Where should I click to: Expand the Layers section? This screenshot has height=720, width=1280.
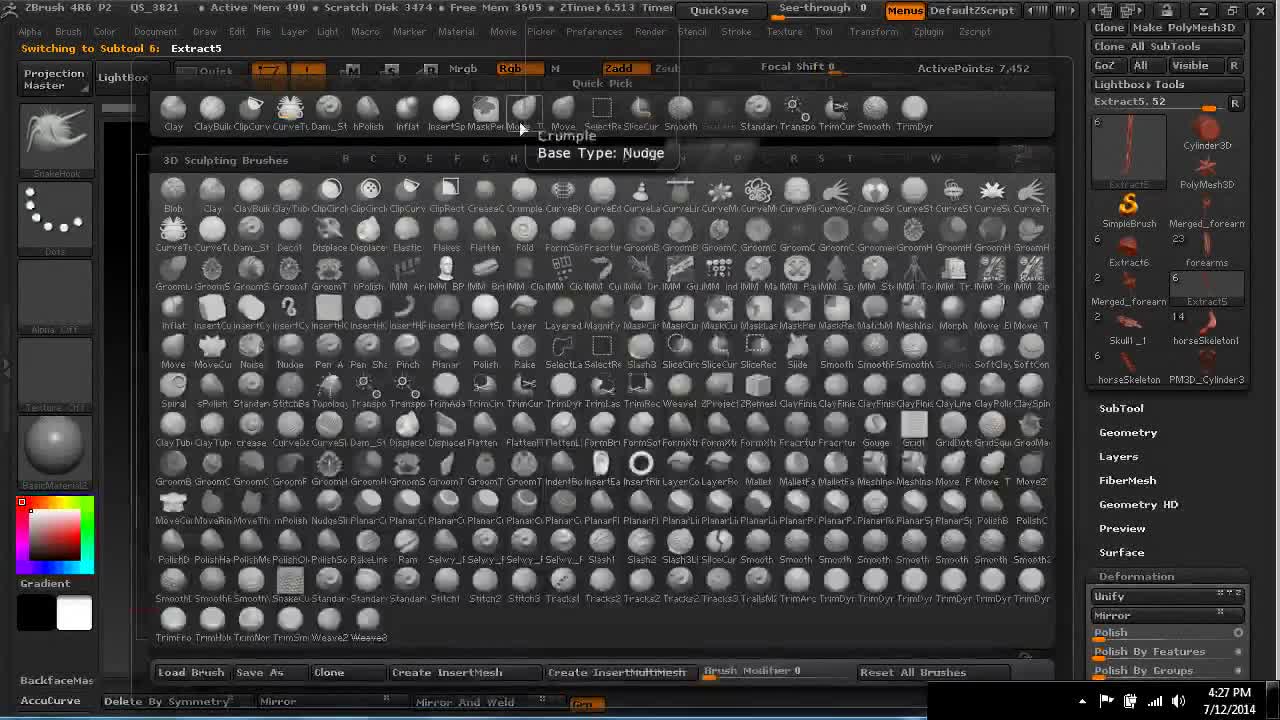(x=1118, y=456)
